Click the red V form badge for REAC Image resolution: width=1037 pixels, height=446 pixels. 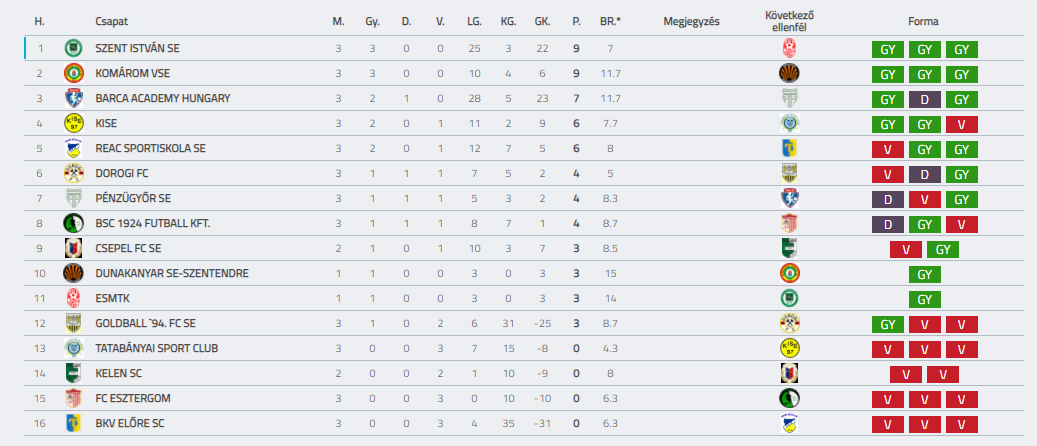[888, 149]
